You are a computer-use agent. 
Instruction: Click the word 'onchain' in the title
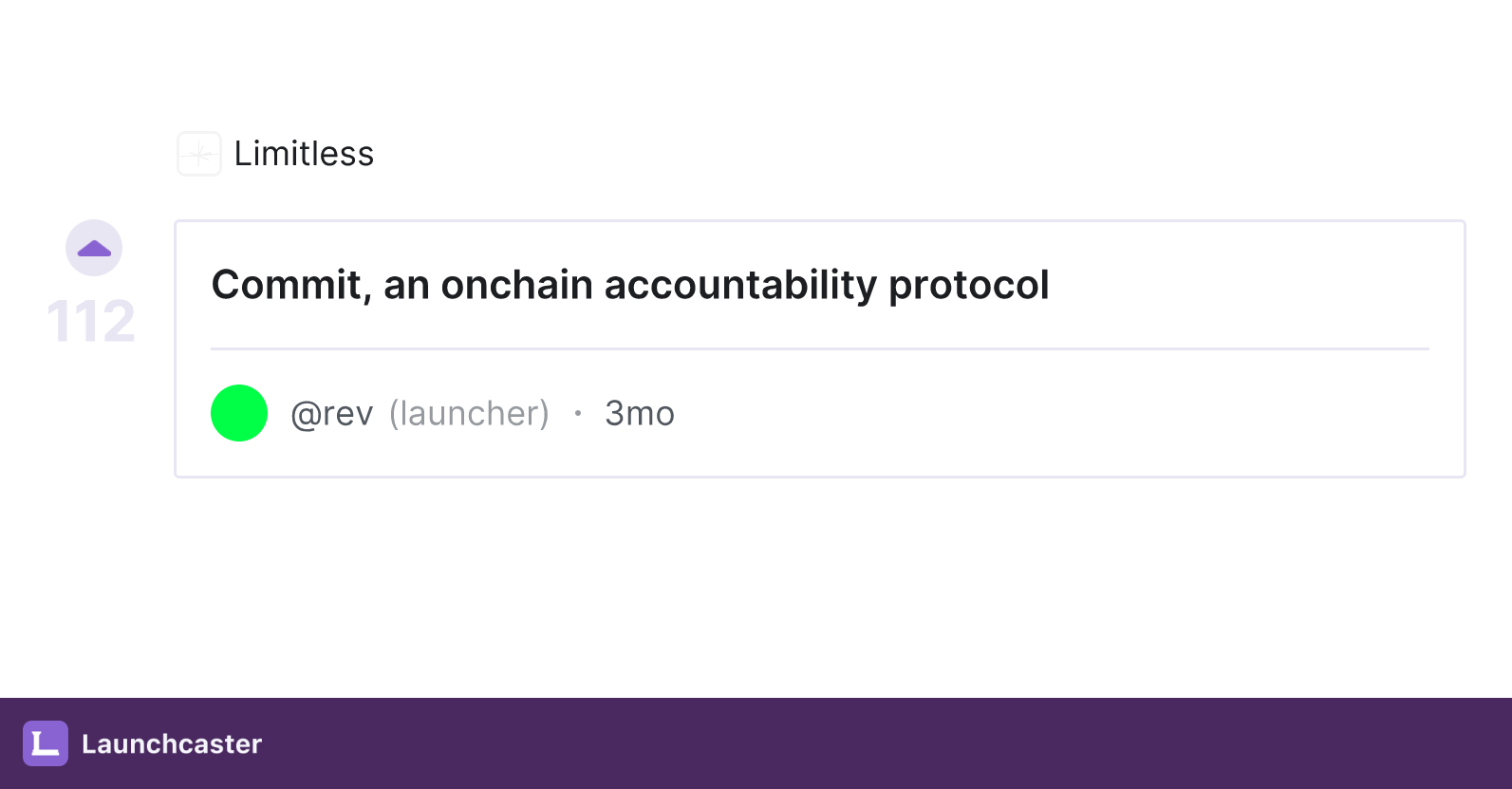(x=517, y=285)
